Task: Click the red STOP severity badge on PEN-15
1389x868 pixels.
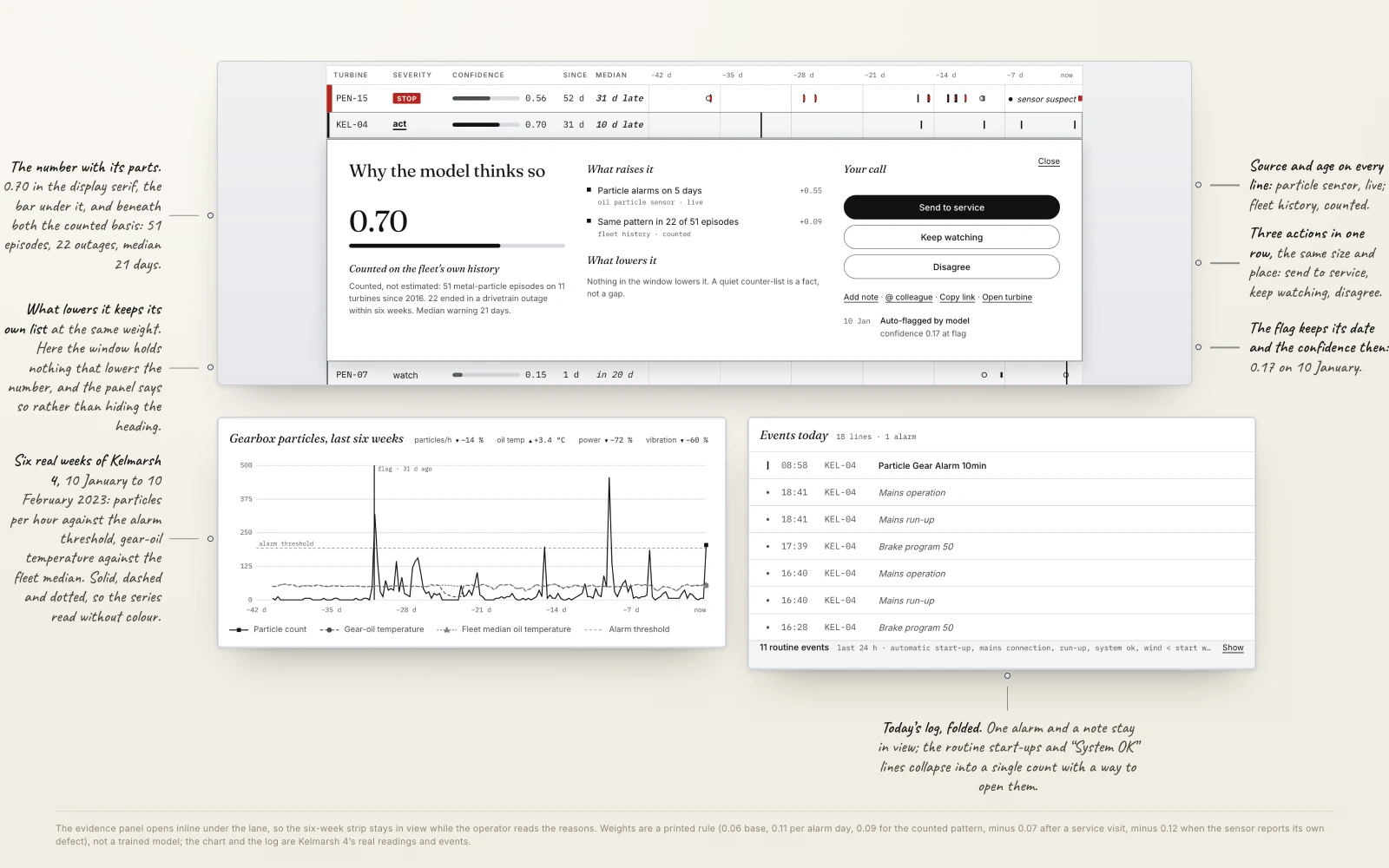Action: pos(406,99)
